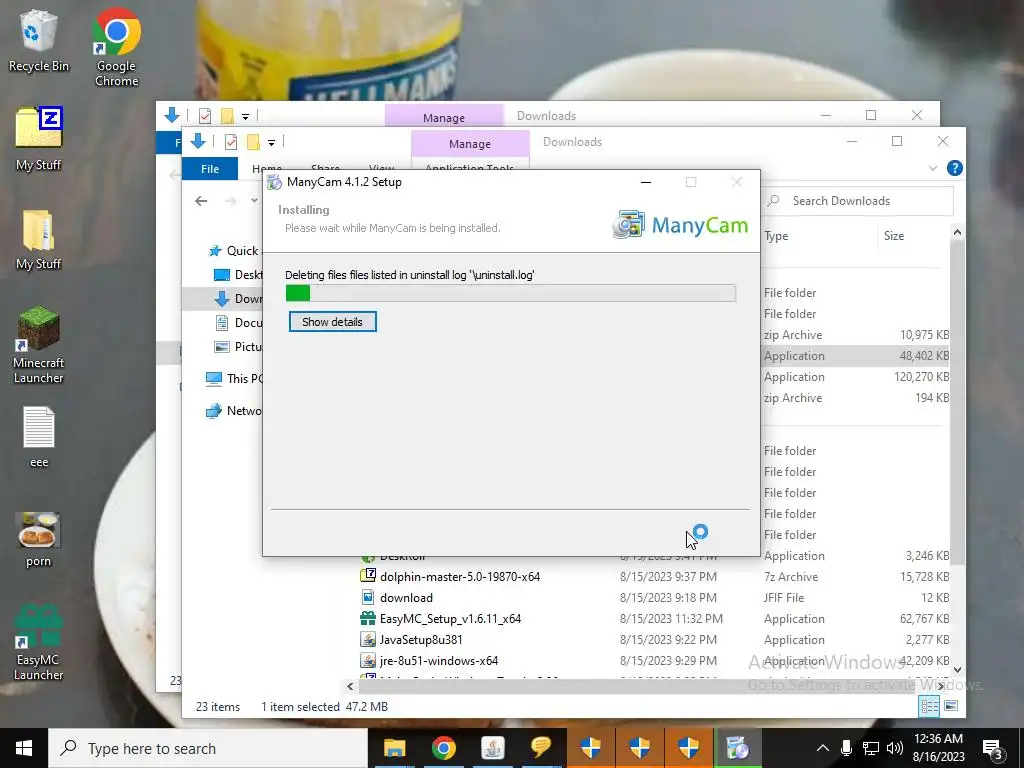Expand the Explorer ribbon chevron
The height and width of the screenshot is (768, 1024).
pos(933,168)
